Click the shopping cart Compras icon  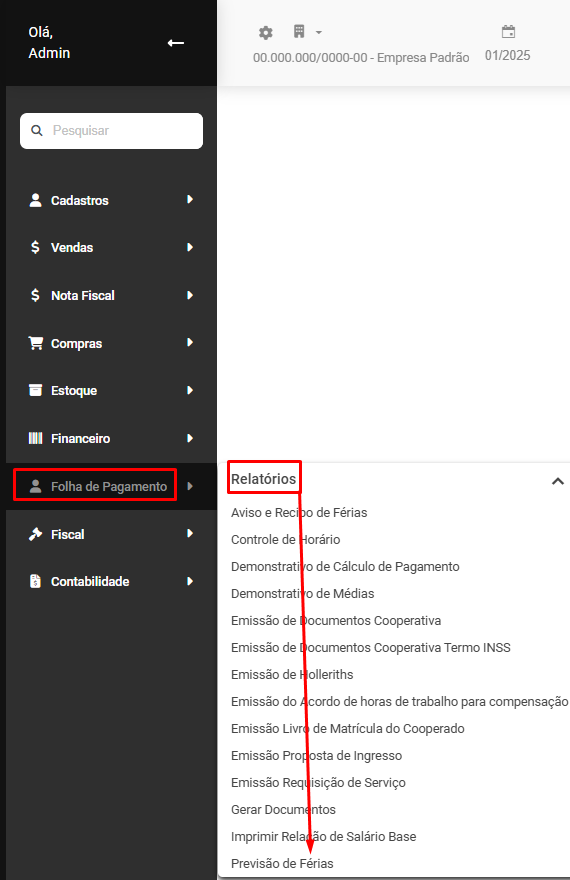pyautogui.click(x=36, y=343)
